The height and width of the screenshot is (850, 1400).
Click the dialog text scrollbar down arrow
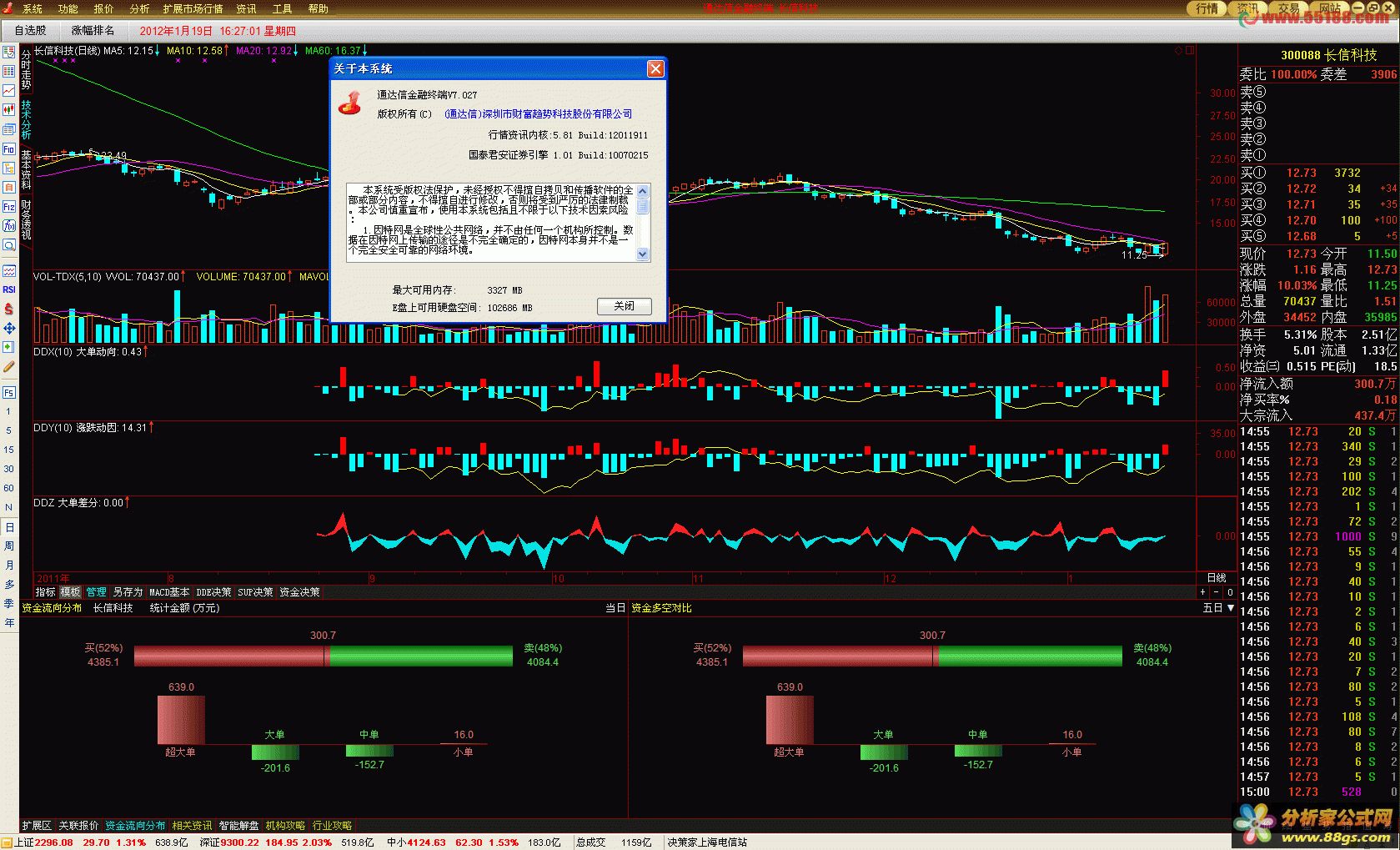tap(643, 254)
